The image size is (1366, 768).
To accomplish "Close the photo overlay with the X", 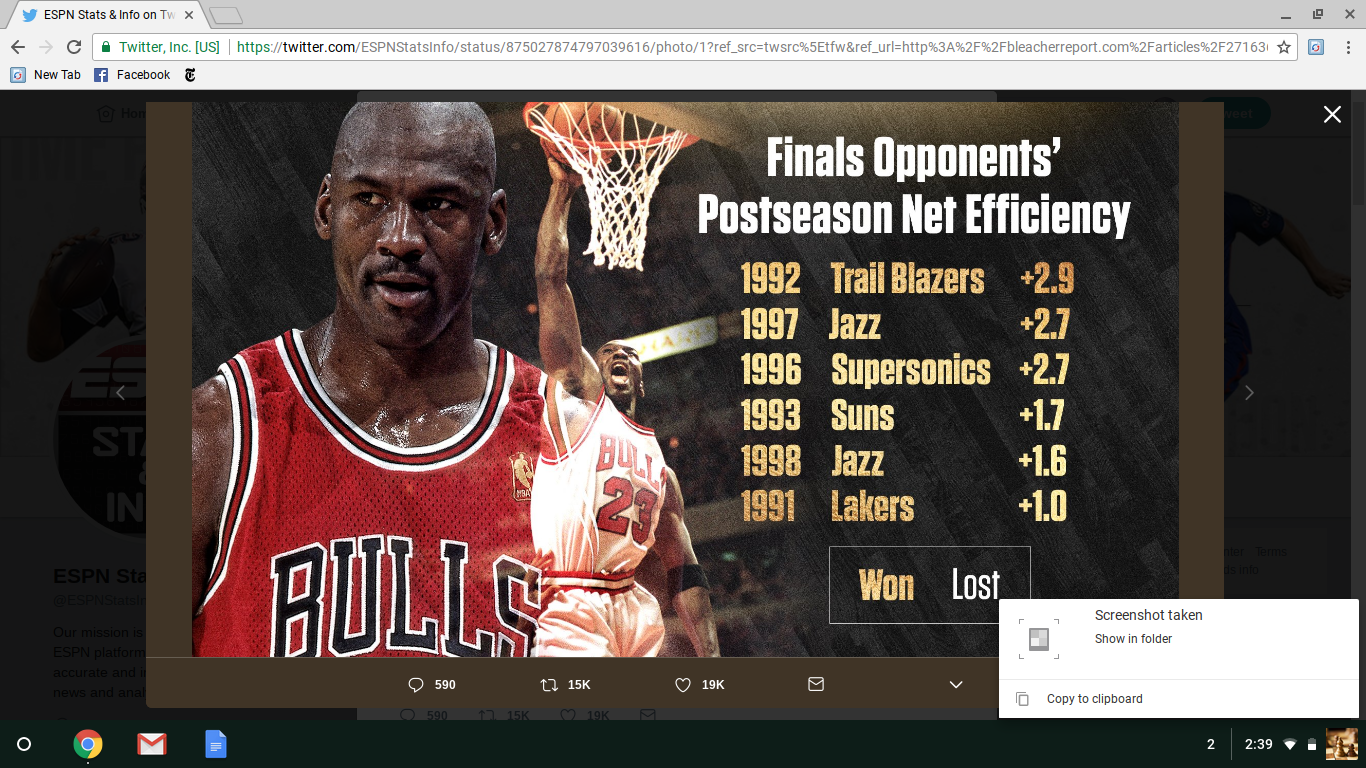I will [x=1332, y=114].
